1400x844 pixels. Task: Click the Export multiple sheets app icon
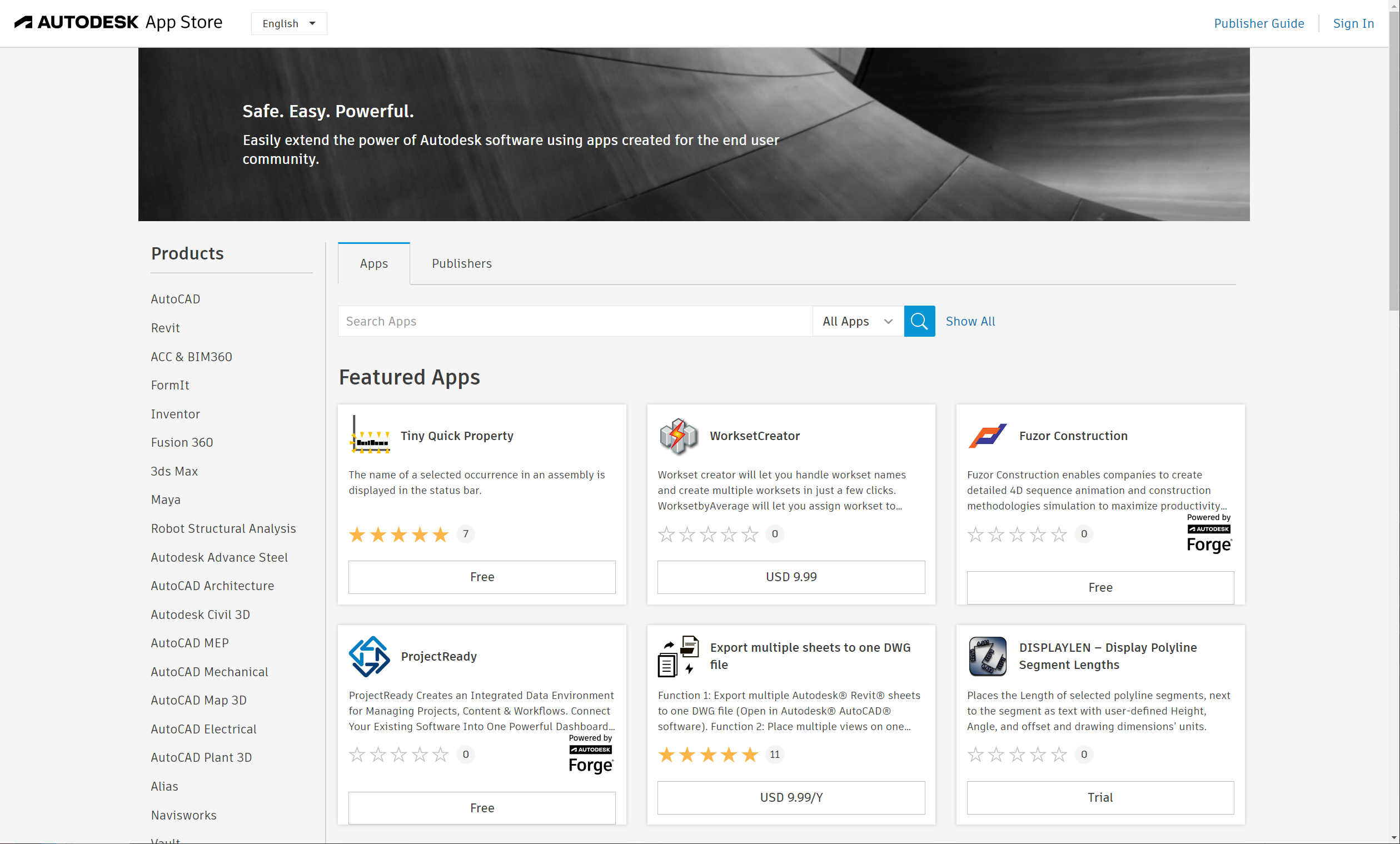679,656
